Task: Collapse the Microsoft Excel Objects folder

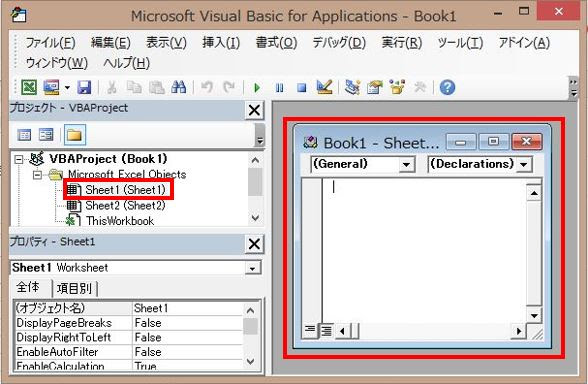Action: coord(37,175)
